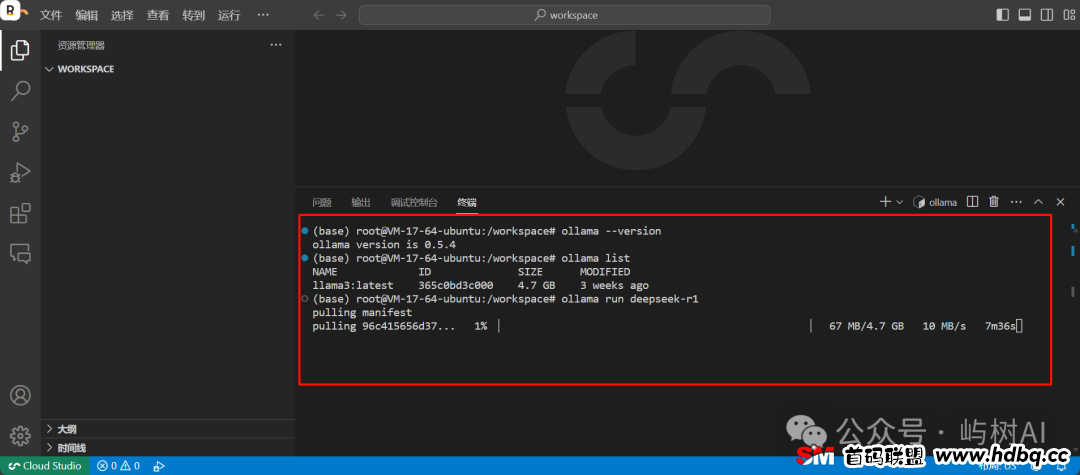Switch to the 问题 panel tab
This screenshot has height=475, width=1080.
click(x=322, y=202)
